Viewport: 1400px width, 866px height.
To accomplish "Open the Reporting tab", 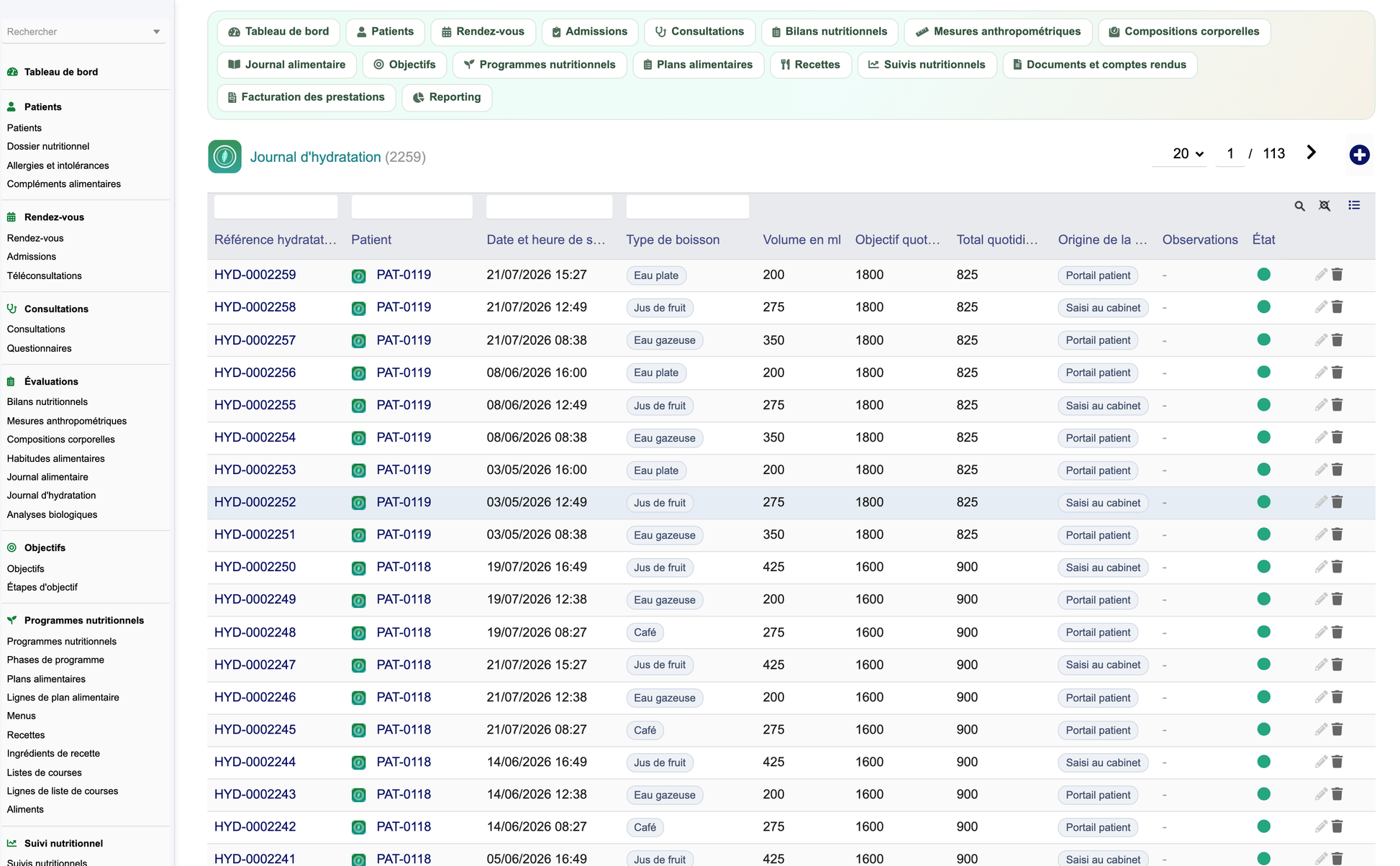I will [447, 97].
